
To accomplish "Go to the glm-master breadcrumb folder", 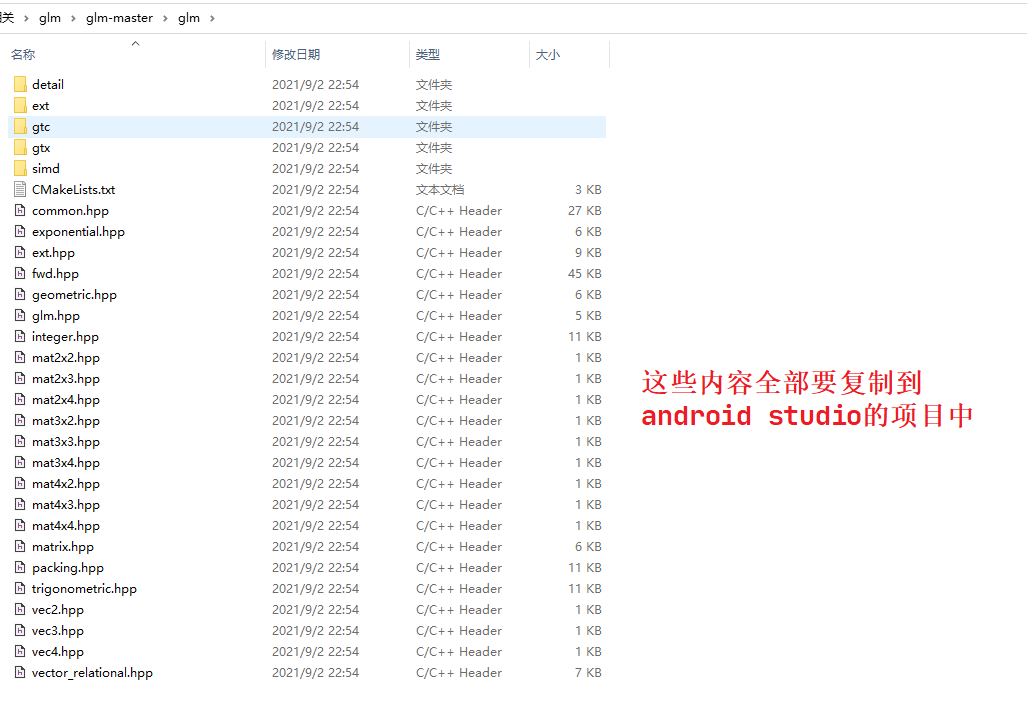I will tap(119, 18).
